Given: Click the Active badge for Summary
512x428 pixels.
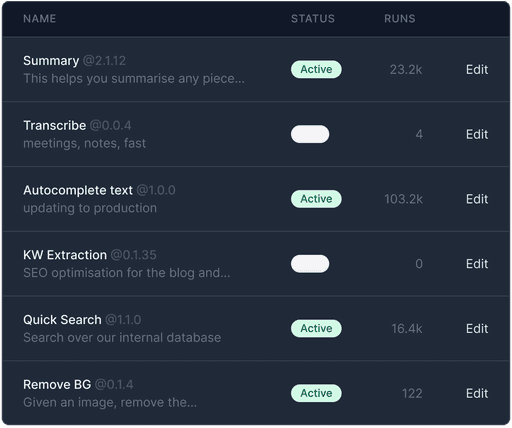Looking at the screenshot, I should (x=316, y=69).
